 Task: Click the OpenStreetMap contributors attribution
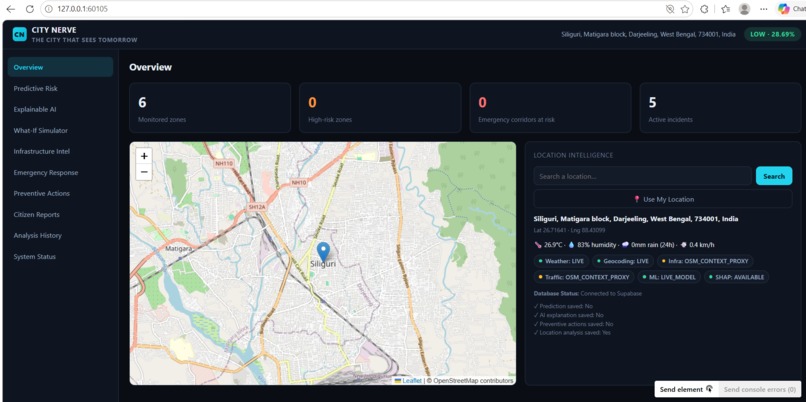pos(470,381)
